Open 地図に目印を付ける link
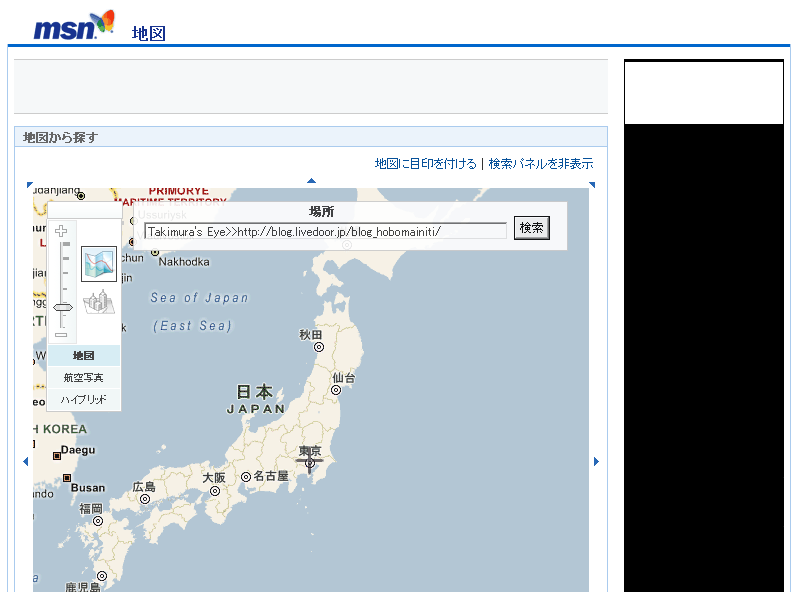The image size is (793, 592). tap(425, 164)
